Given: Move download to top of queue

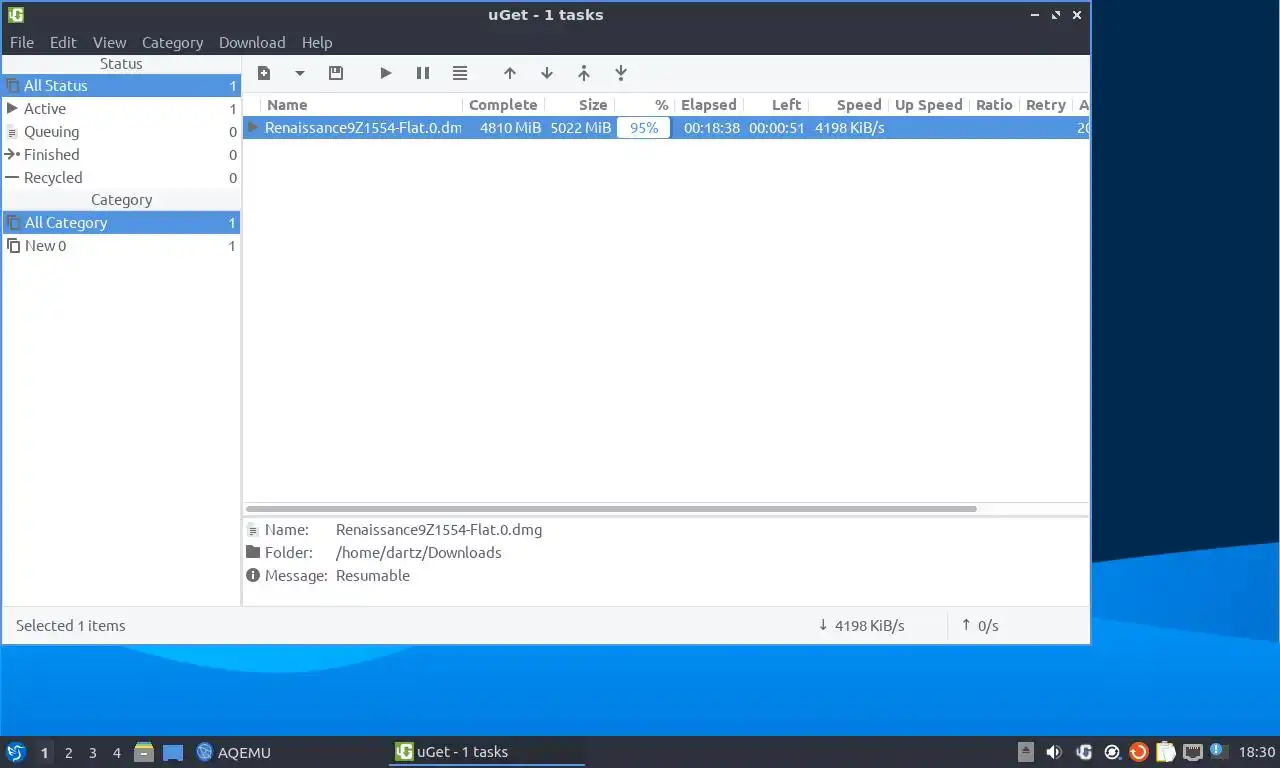Looking at the screenshot, I should coord(584,73).
